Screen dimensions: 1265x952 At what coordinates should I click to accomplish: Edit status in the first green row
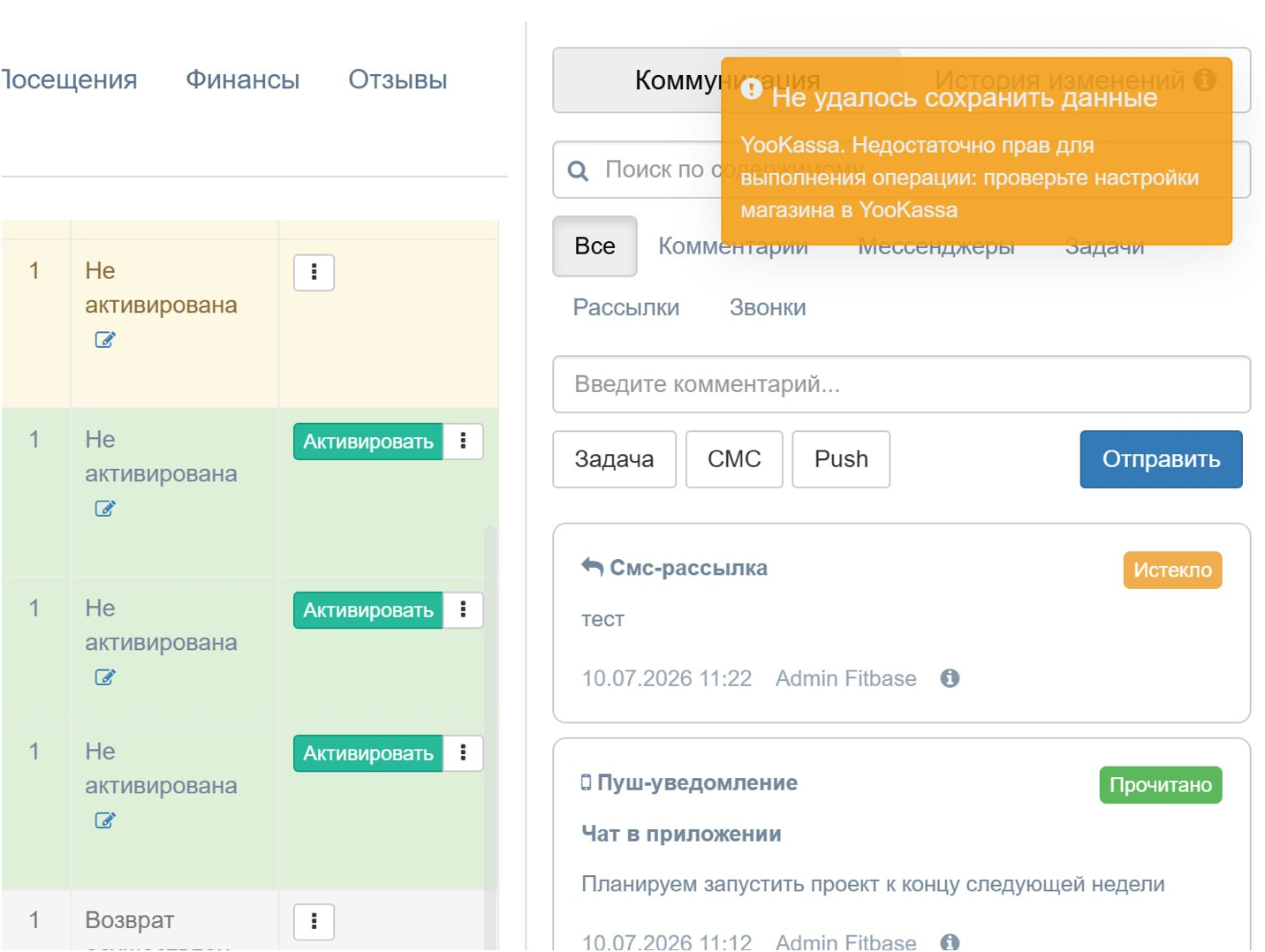pos(105,509)
